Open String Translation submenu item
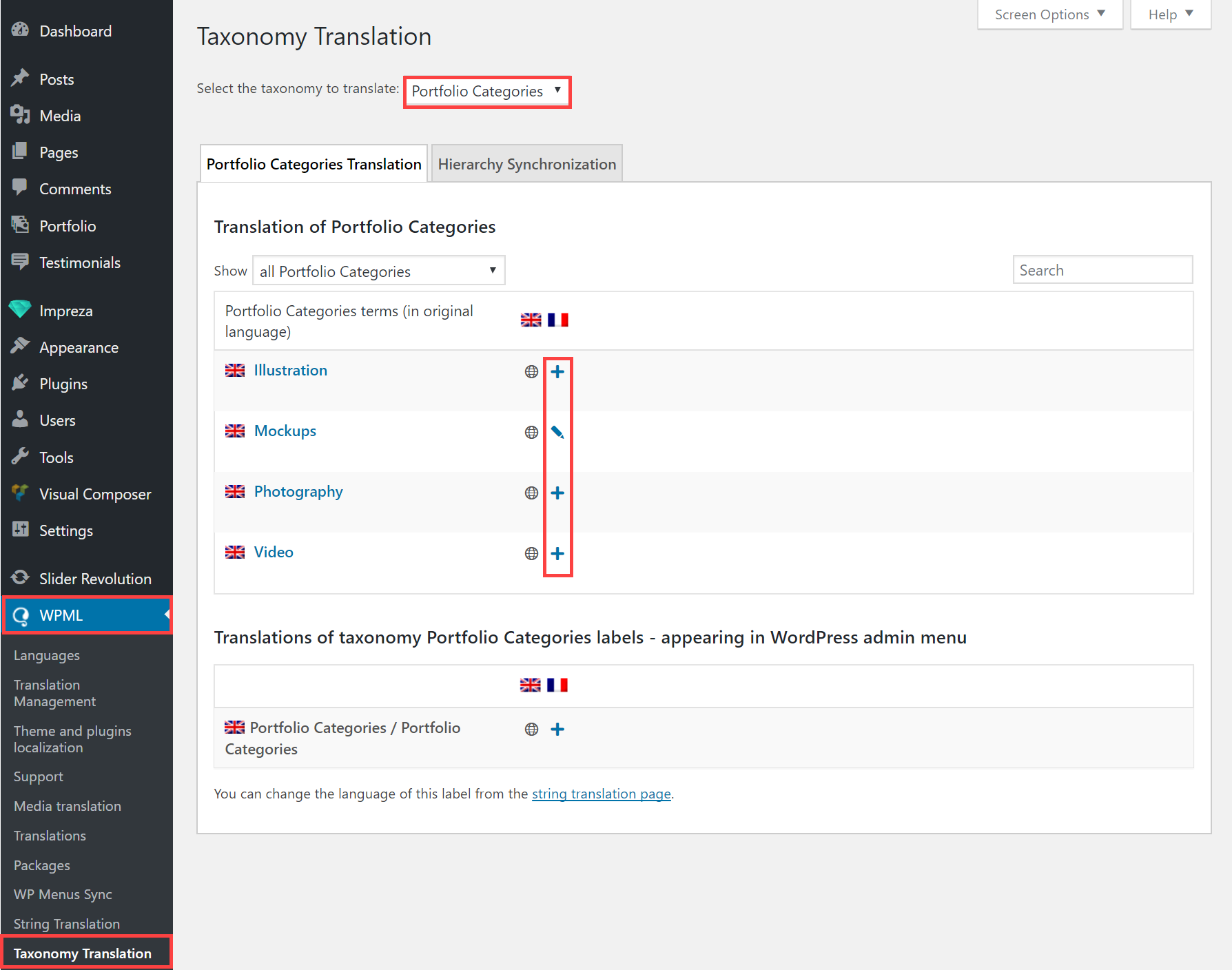The image size is (1232, 970). point(67,924)
